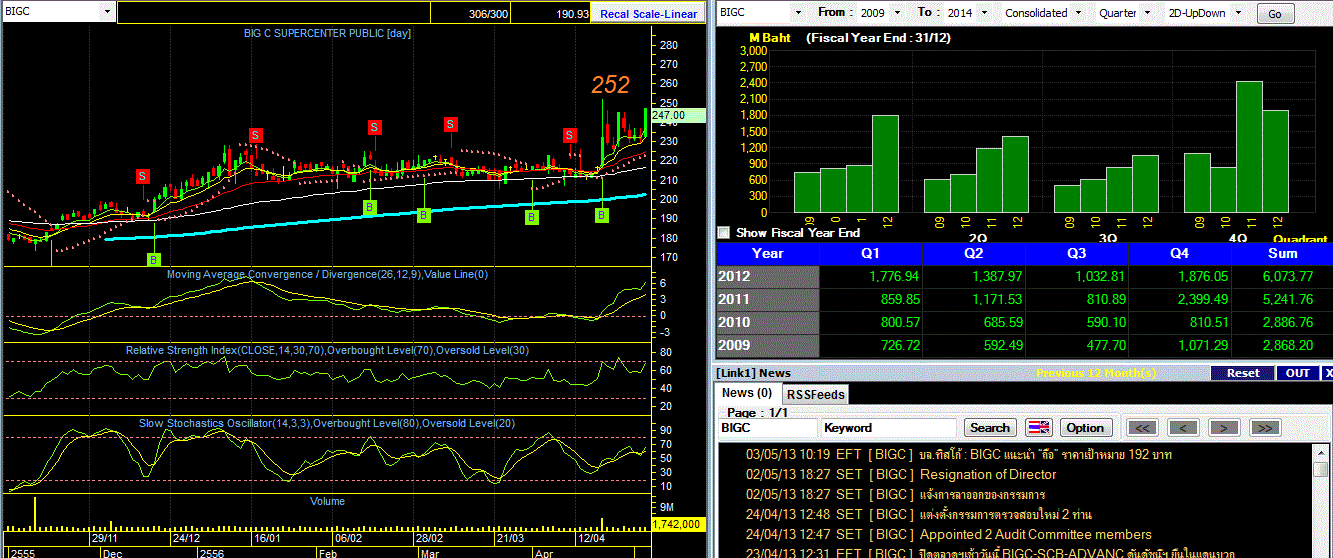Click the Slow Stochastics Oscillator title

[327, 423]
